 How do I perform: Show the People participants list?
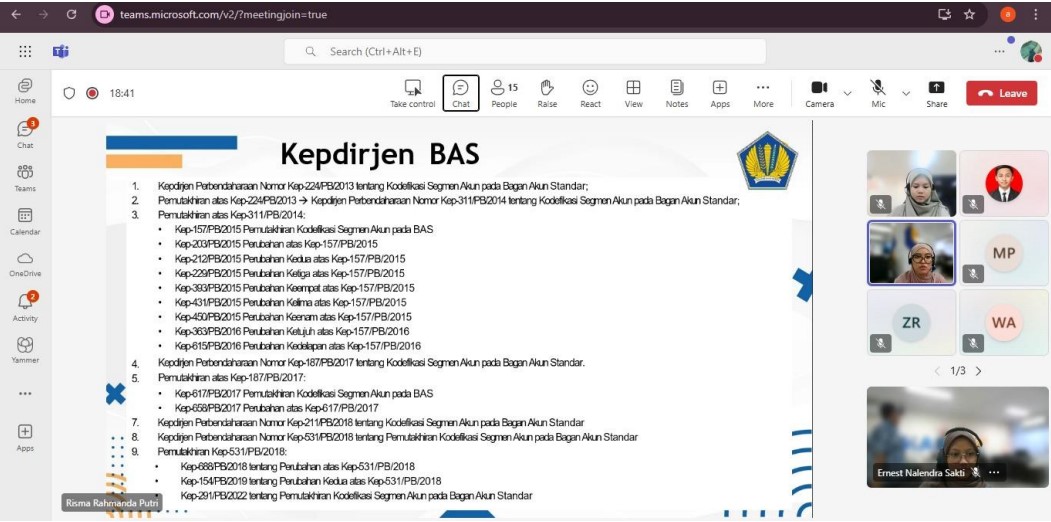tap(504, 92)
